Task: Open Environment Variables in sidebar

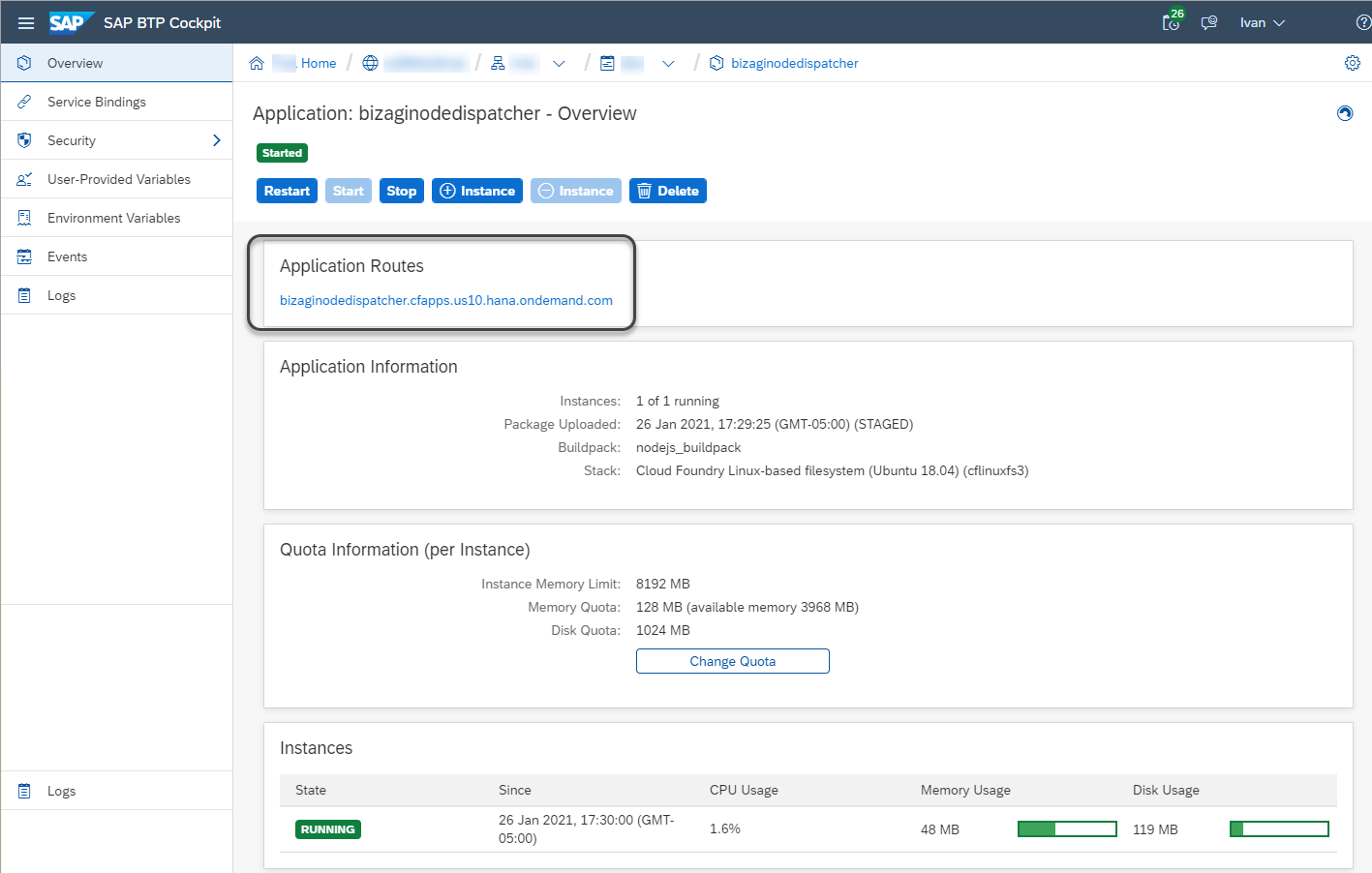Action: pyautogui.click(x=116, y=218)
